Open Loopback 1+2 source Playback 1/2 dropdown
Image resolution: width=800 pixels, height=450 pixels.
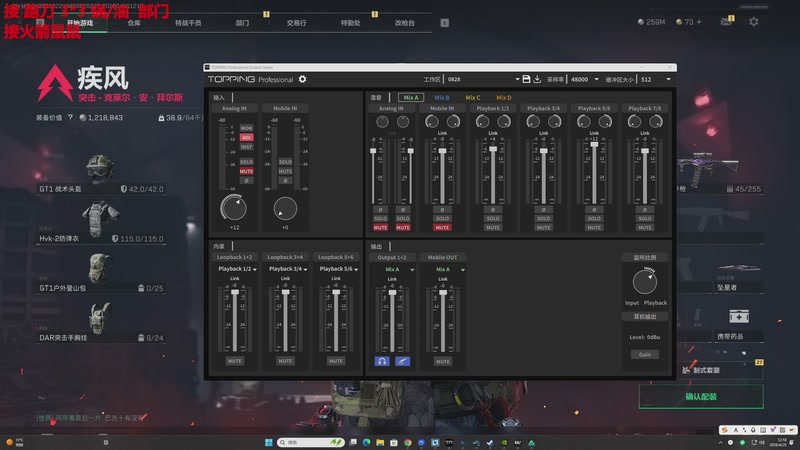(237, 269)
